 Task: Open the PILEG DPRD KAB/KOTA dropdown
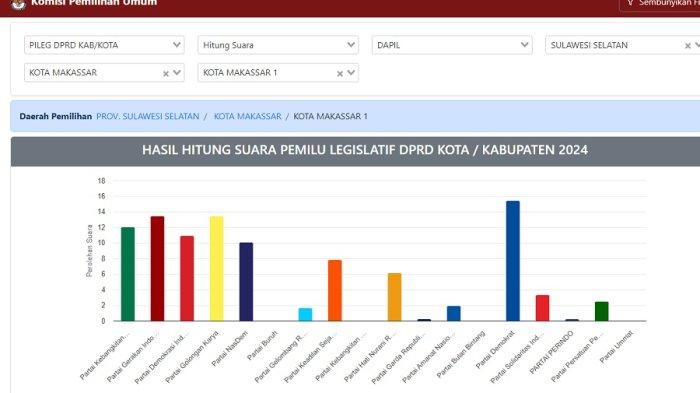104,45
